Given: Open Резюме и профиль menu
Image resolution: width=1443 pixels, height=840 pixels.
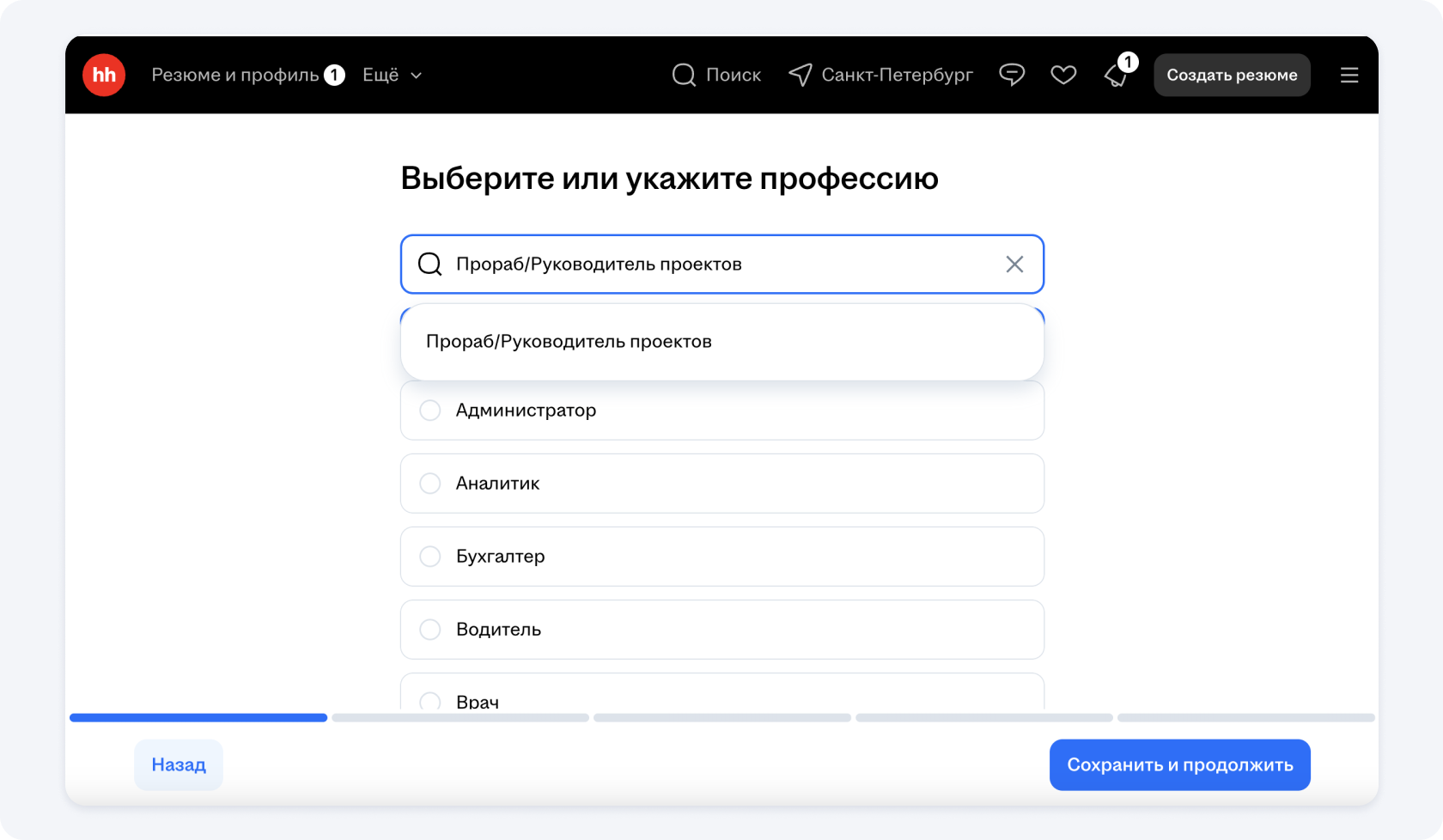Looking at the screenshot, I should (x=235, y=75).
